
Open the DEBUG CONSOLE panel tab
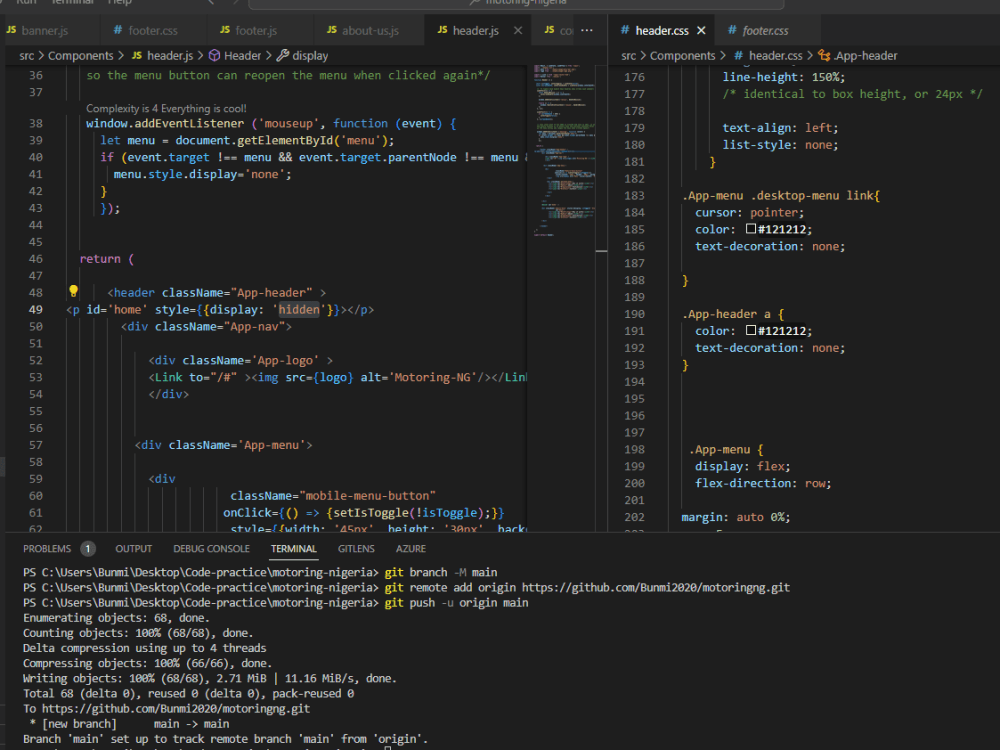[x=211, y=548]
